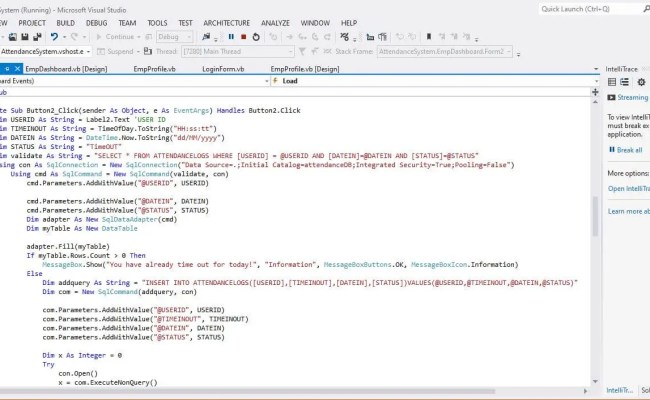Image resolution: width=650 pixels, height=400 pixels.
Task: Click the greyed-out Redo arrow icon
Action: (74, 37)
